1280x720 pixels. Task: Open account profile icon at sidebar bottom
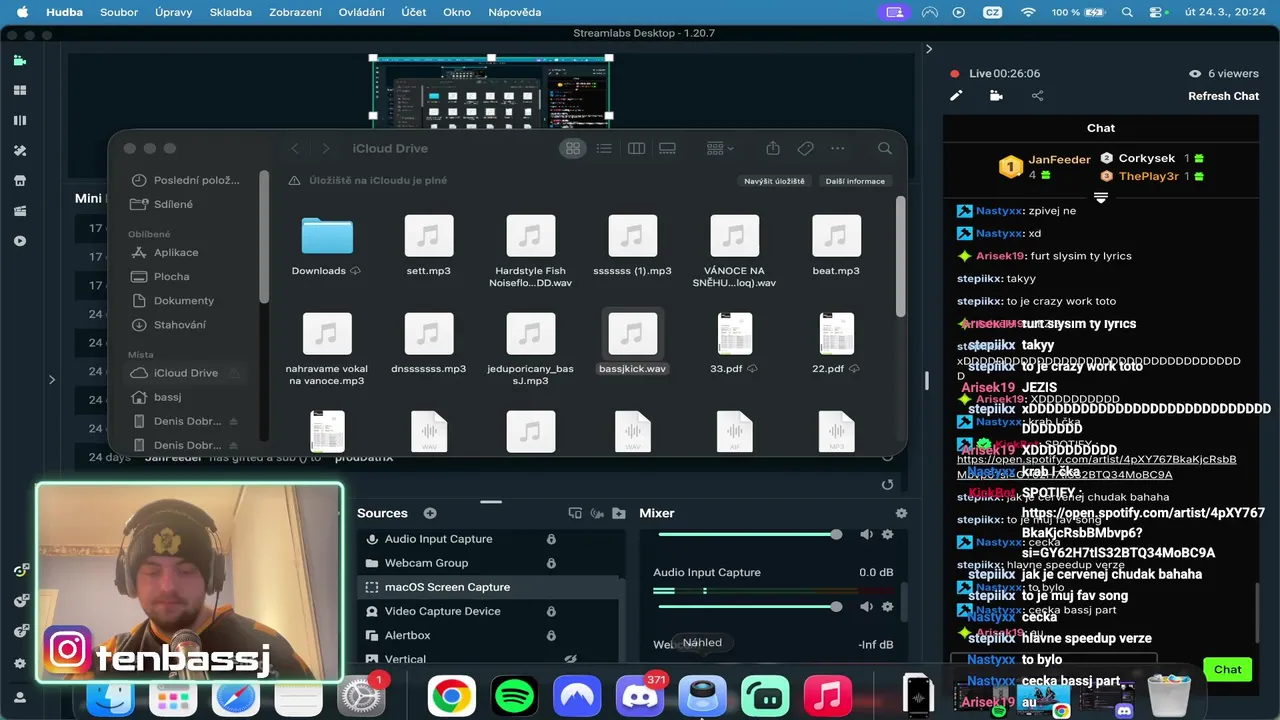click(19, 696)
